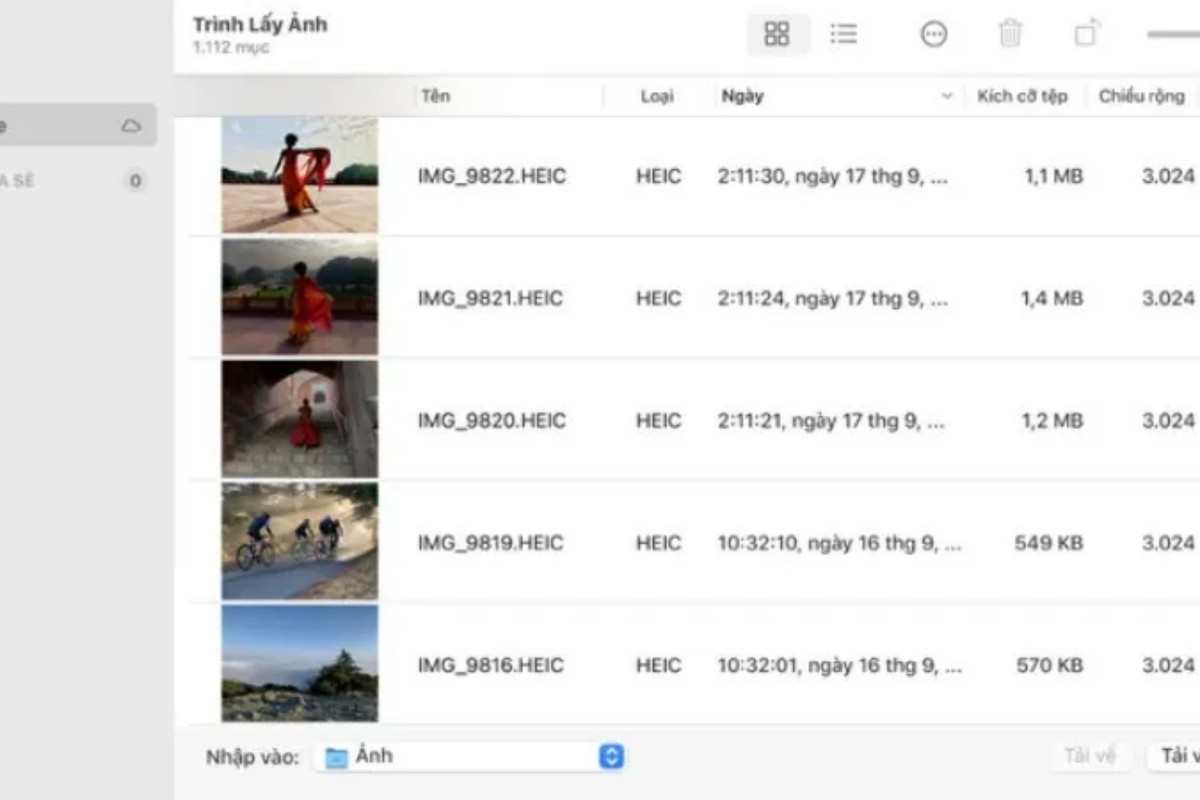Click the shared count badge 0

135,181
